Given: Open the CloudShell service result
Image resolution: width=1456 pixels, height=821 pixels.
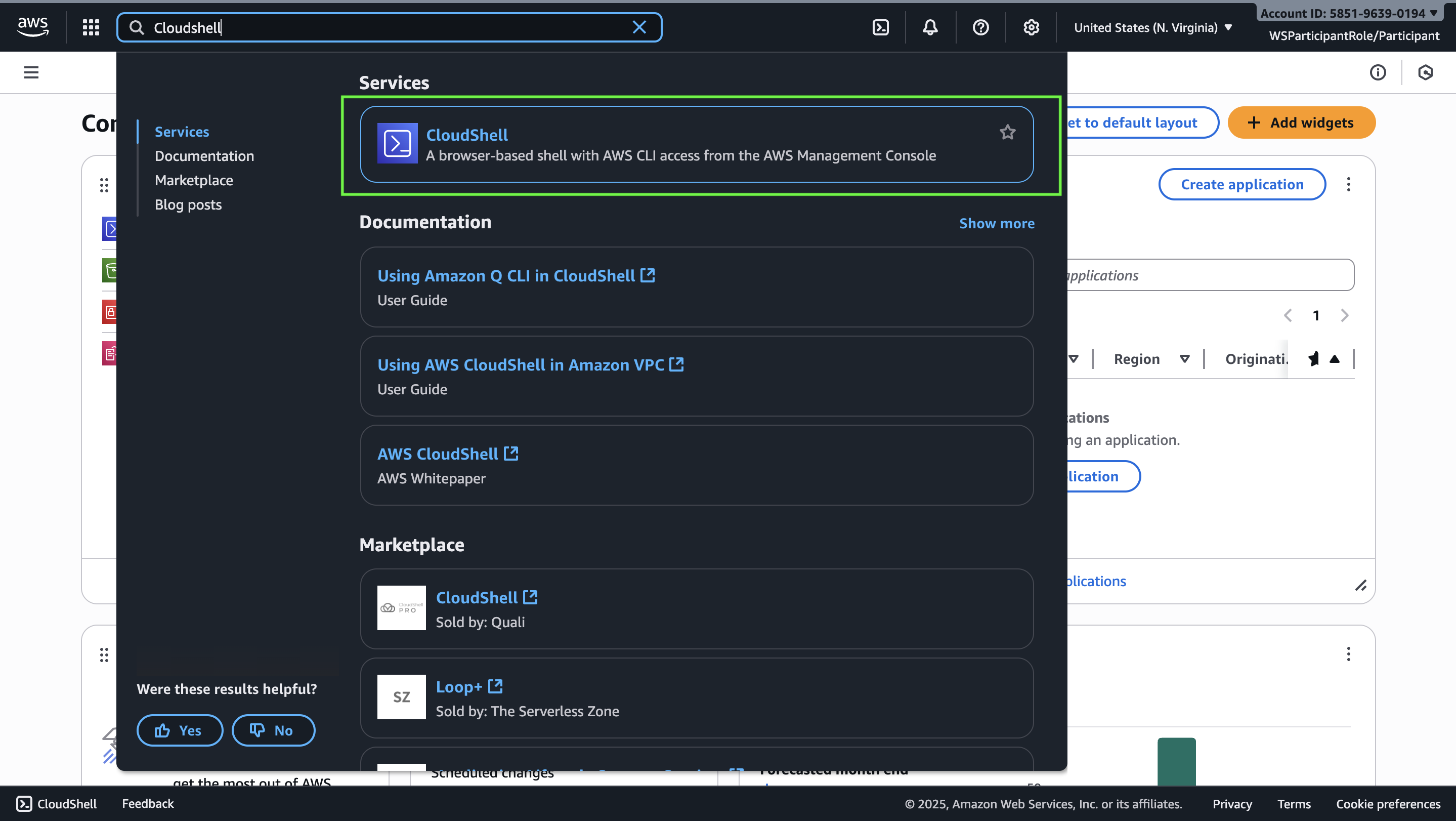Looking at the screenshot, I should pyautogui.click(x=696, y=144).
